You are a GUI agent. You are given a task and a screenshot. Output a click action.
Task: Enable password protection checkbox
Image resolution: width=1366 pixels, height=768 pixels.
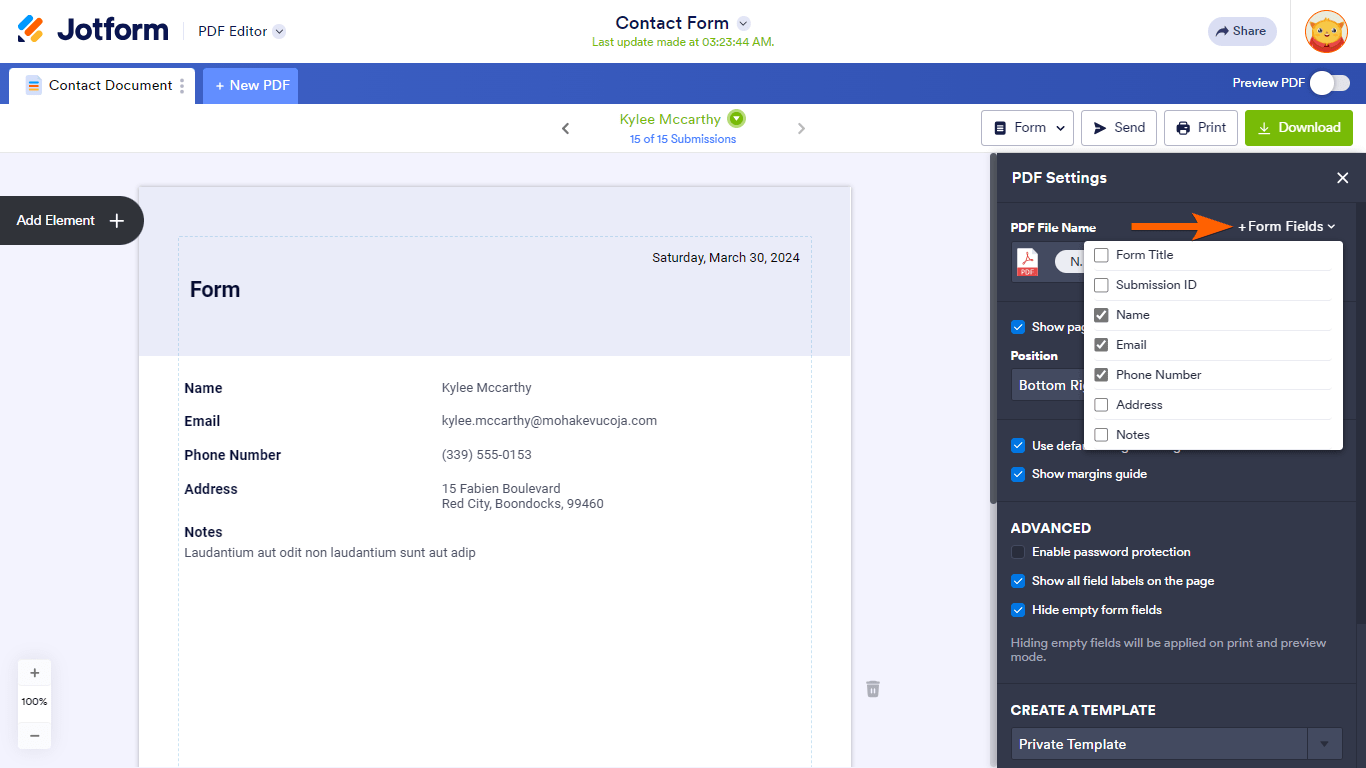tap(1018, 552)
